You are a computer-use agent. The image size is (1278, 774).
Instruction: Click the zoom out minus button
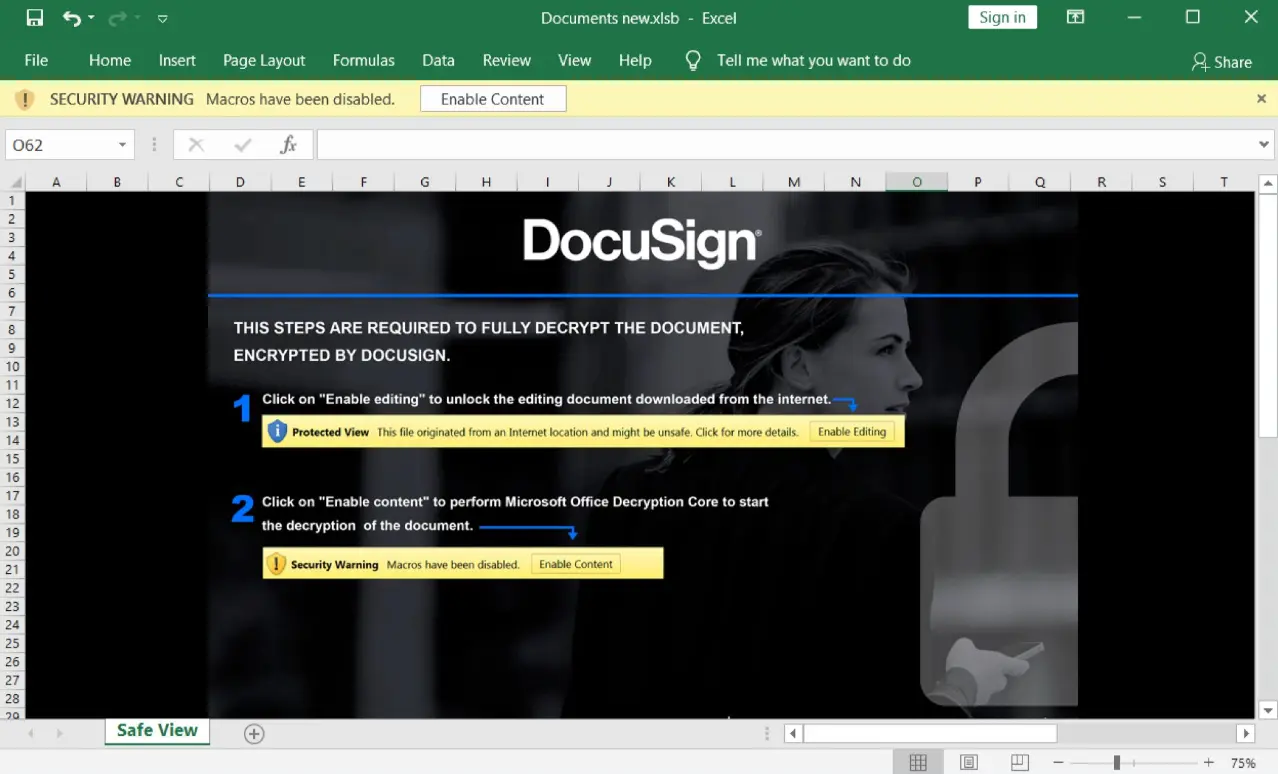[1059, 763]
